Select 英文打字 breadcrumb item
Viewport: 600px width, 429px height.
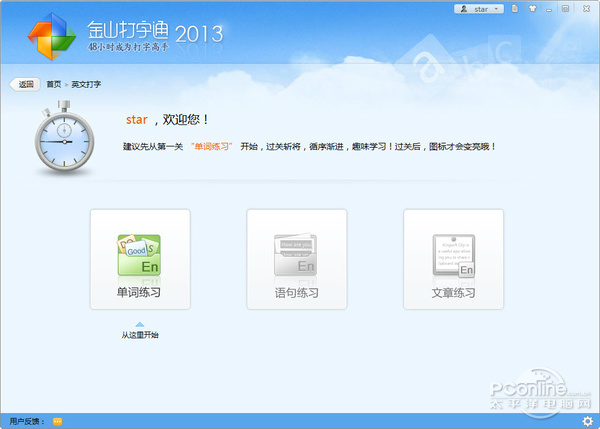pos(86,84)
